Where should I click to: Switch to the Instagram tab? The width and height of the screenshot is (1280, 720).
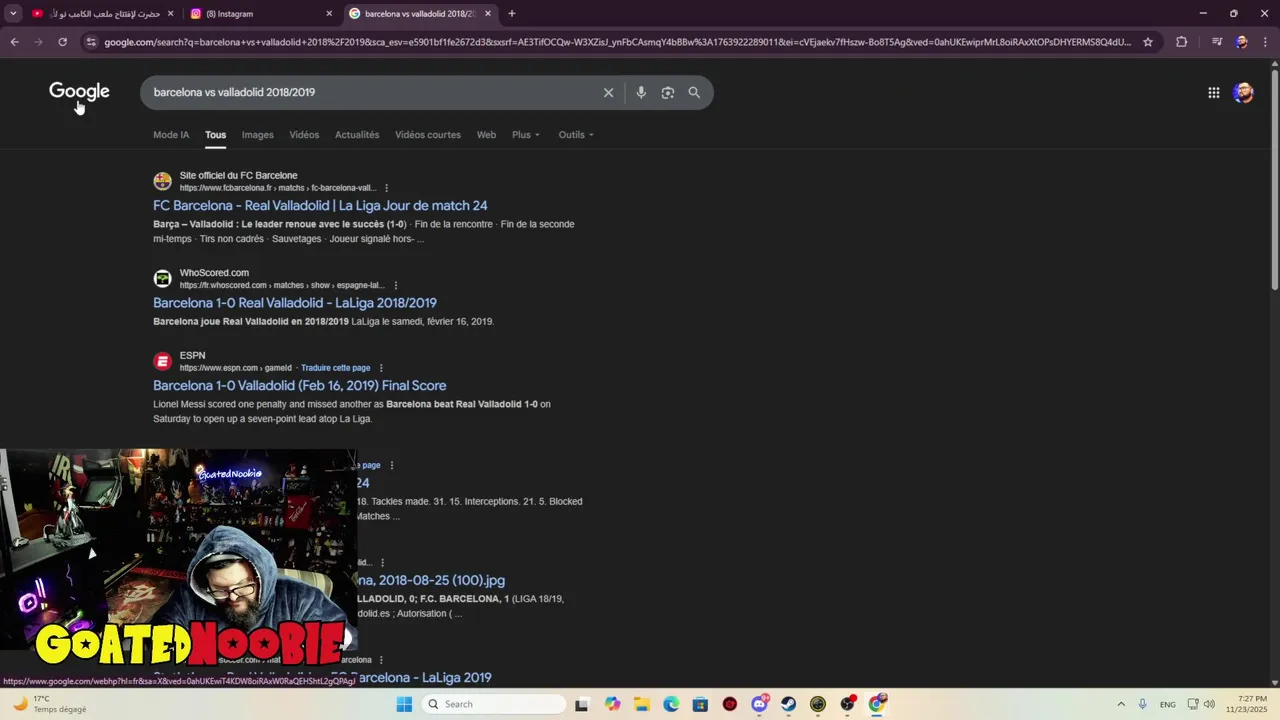(262, 14)
